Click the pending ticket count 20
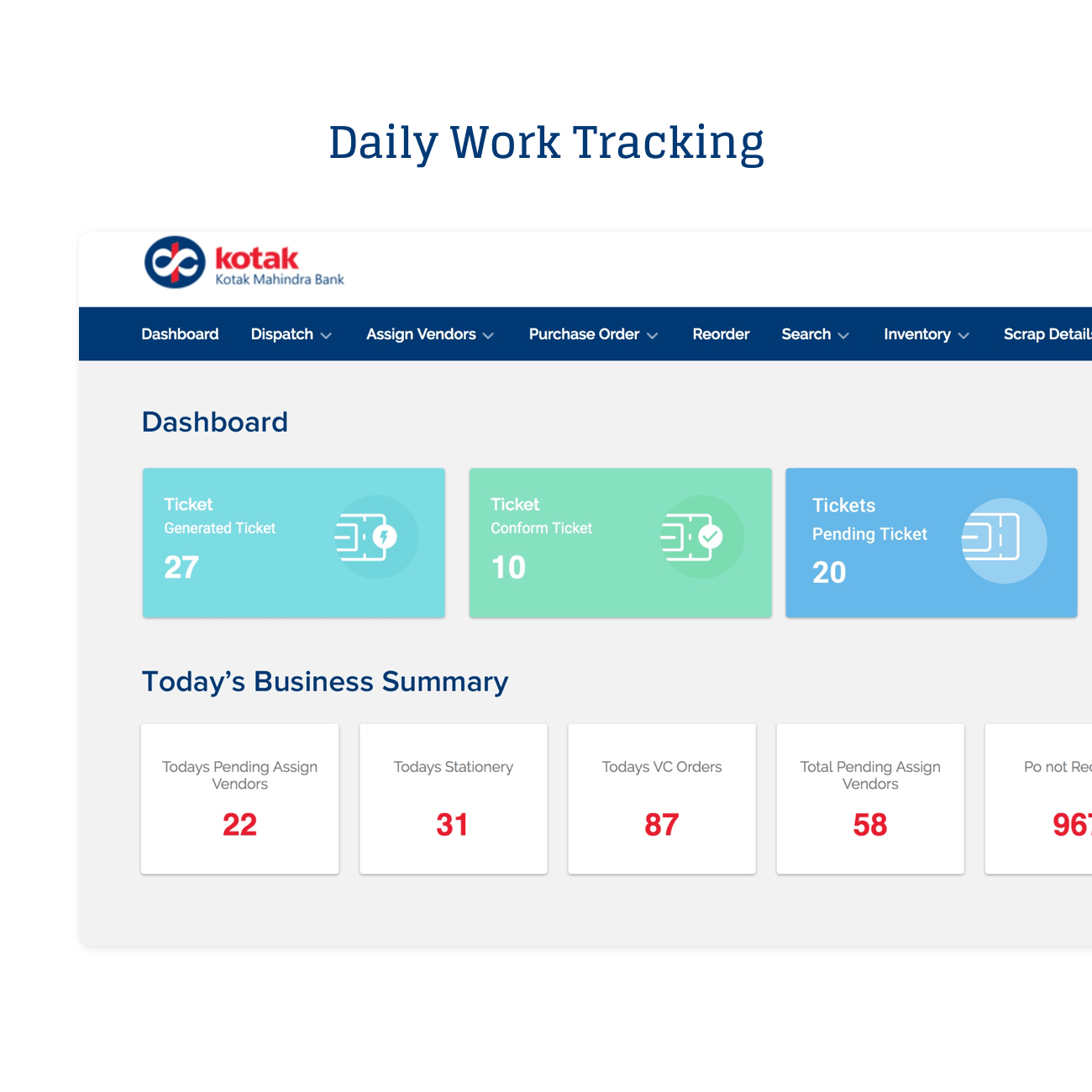The height and width of the screenshot is (1092, 1092). (x=829, y=573)
